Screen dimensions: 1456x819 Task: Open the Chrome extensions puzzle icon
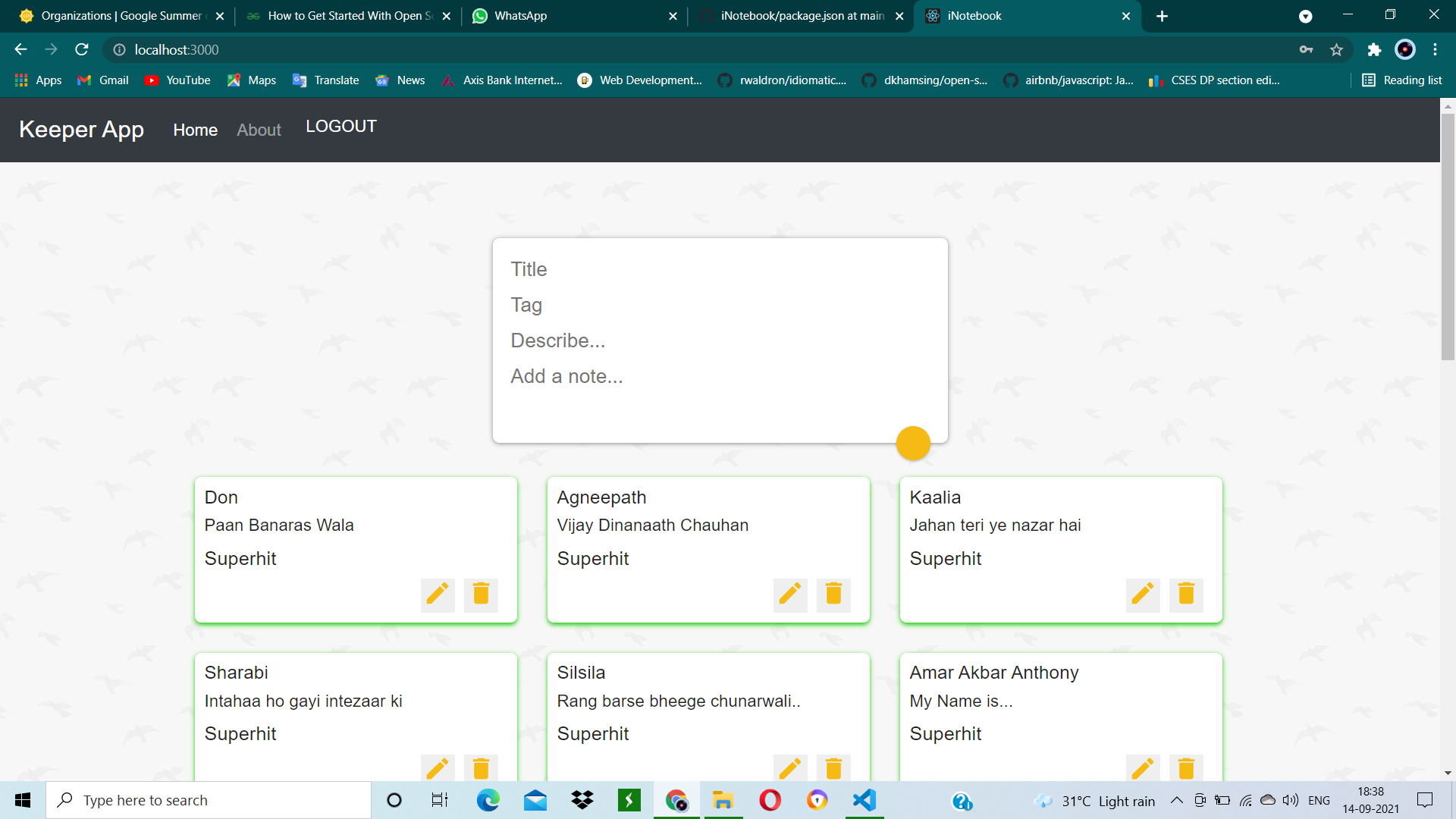click(x=1374, y=50)
